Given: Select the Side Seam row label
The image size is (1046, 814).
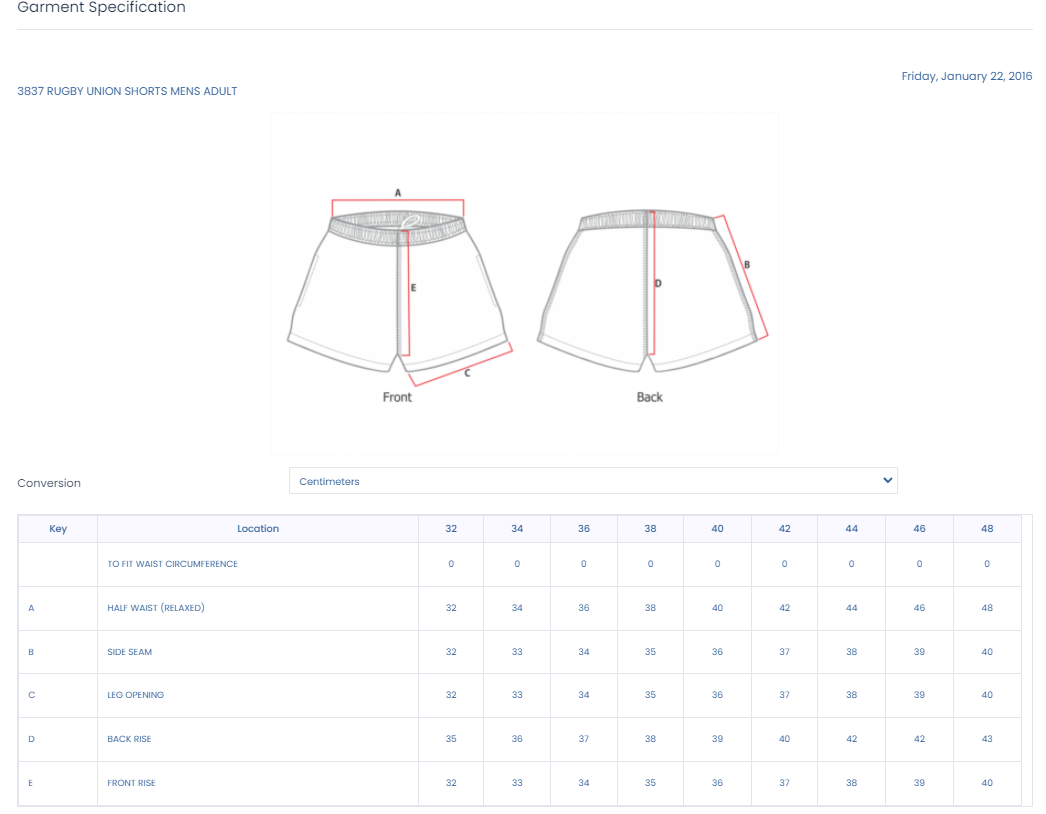Looking at the screenshot, I should (130, 652).
